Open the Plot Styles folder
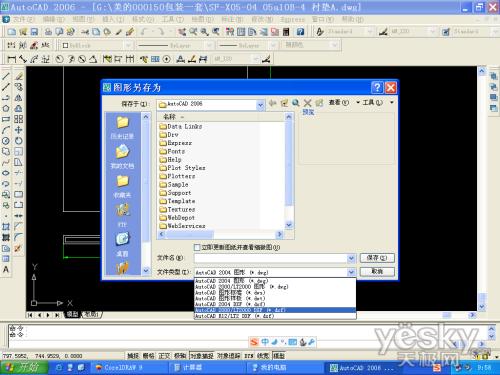 coord(182,168)
